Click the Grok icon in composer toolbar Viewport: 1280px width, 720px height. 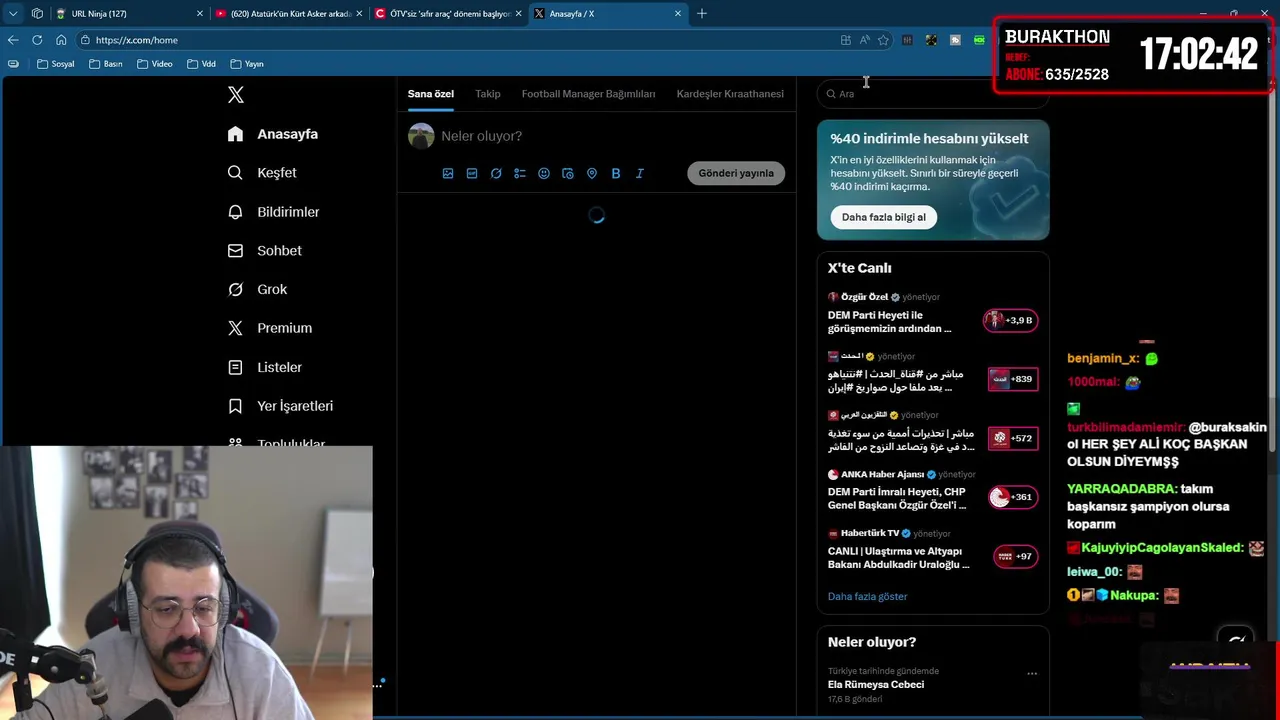tap(496, 173)
